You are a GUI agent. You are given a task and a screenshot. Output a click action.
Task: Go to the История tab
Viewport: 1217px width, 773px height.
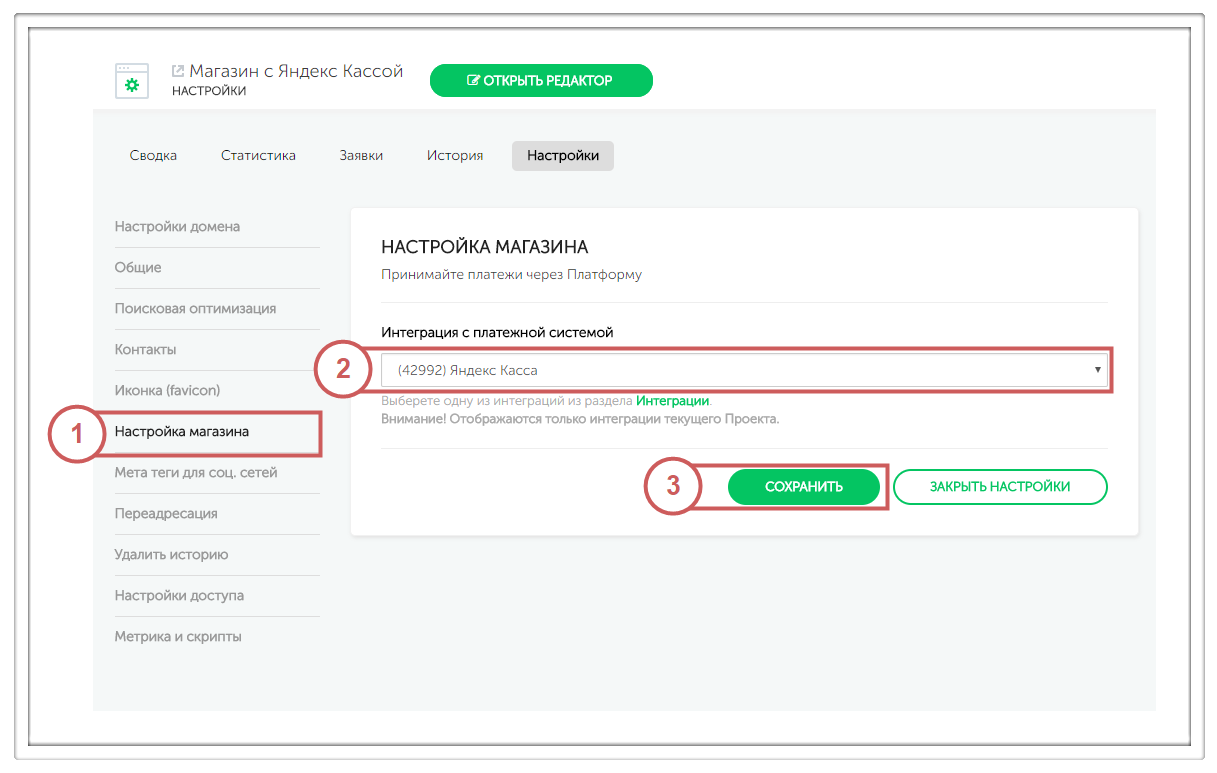pyautogui.click(x=455, y=156)
